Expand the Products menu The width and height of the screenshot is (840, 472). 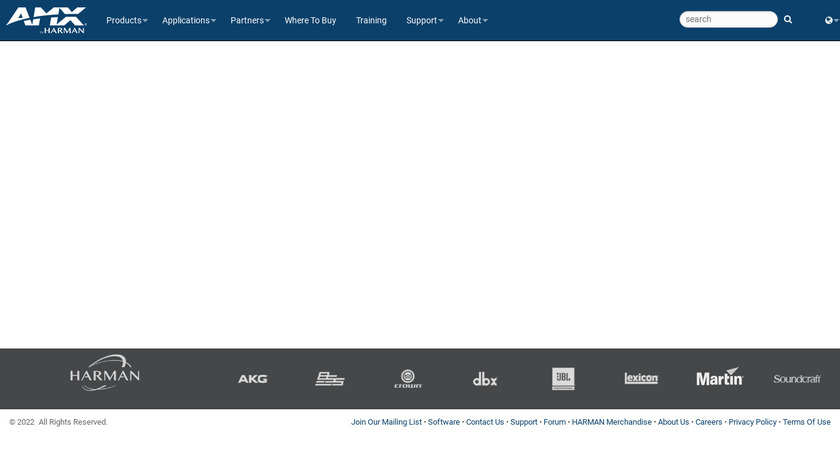pos(127,20)
